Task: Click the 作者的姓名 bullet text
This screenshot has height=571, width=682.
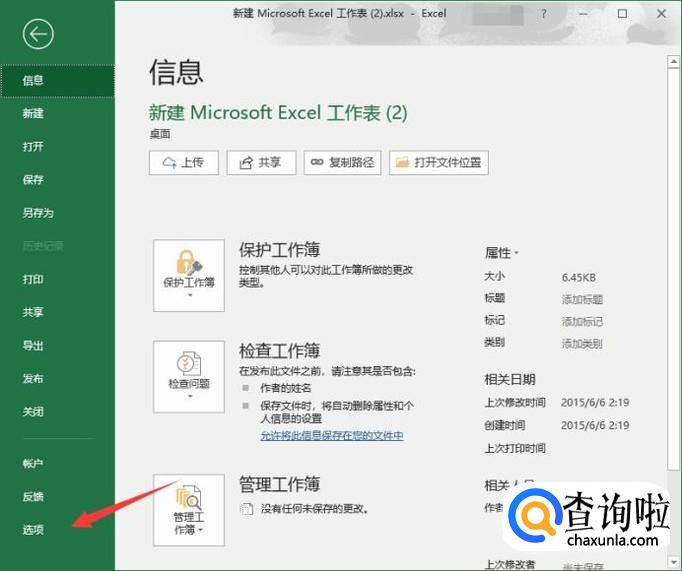Action: tap(286, 388)
